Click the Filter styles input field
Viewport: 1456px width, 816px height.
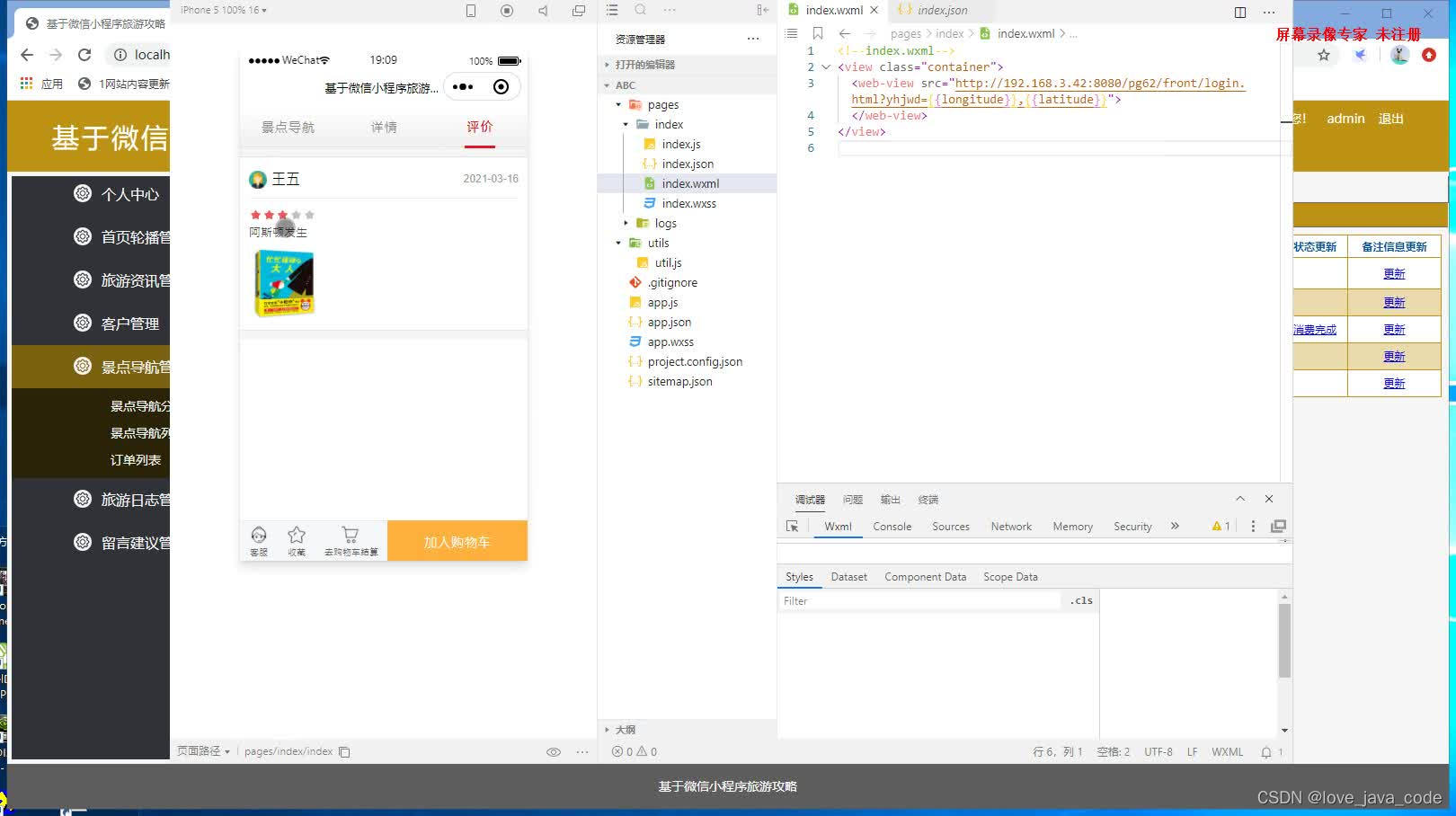[919, 601]
